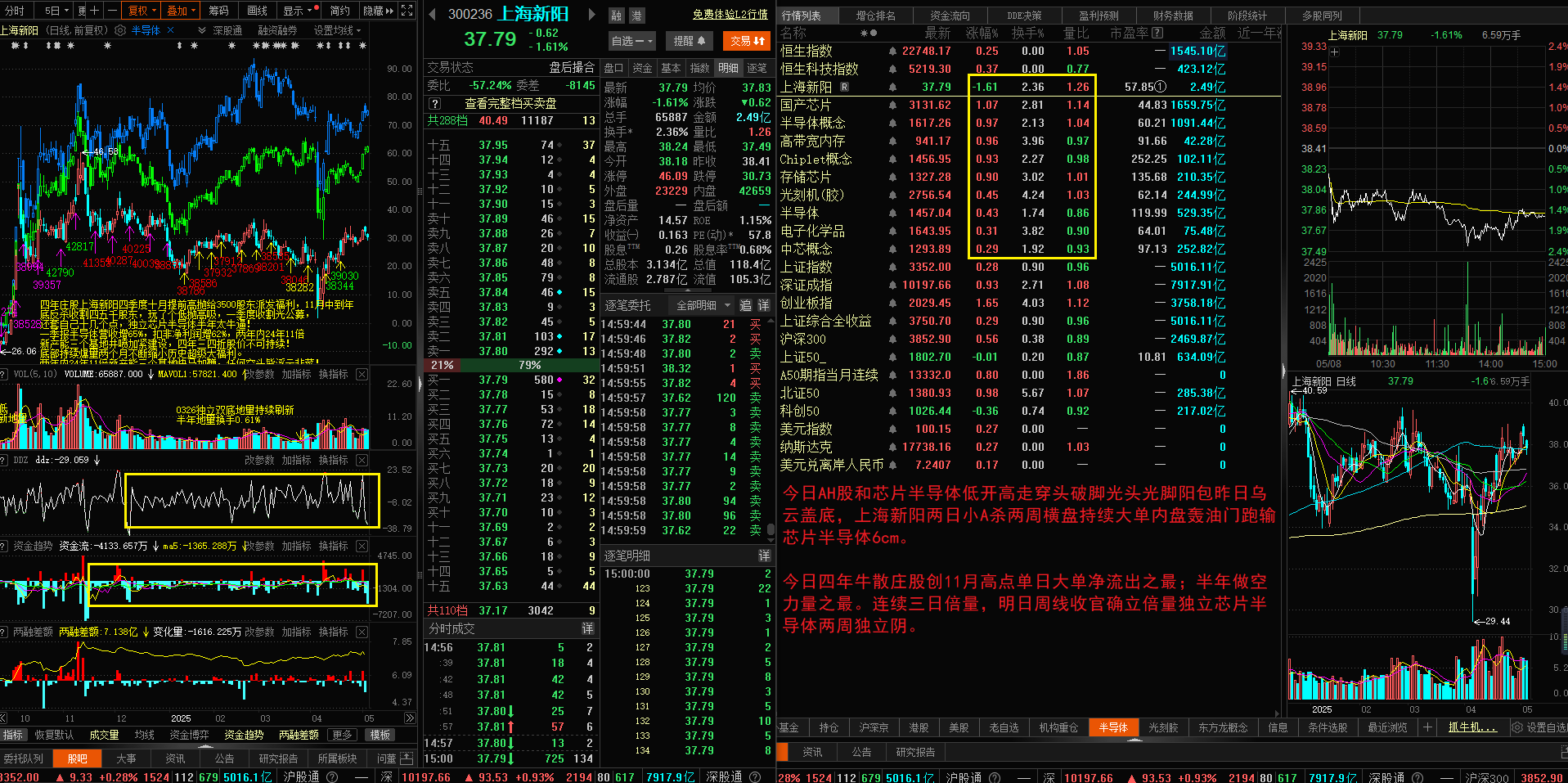
Task: Click the orange 交易 trade button
Action: 748,41
